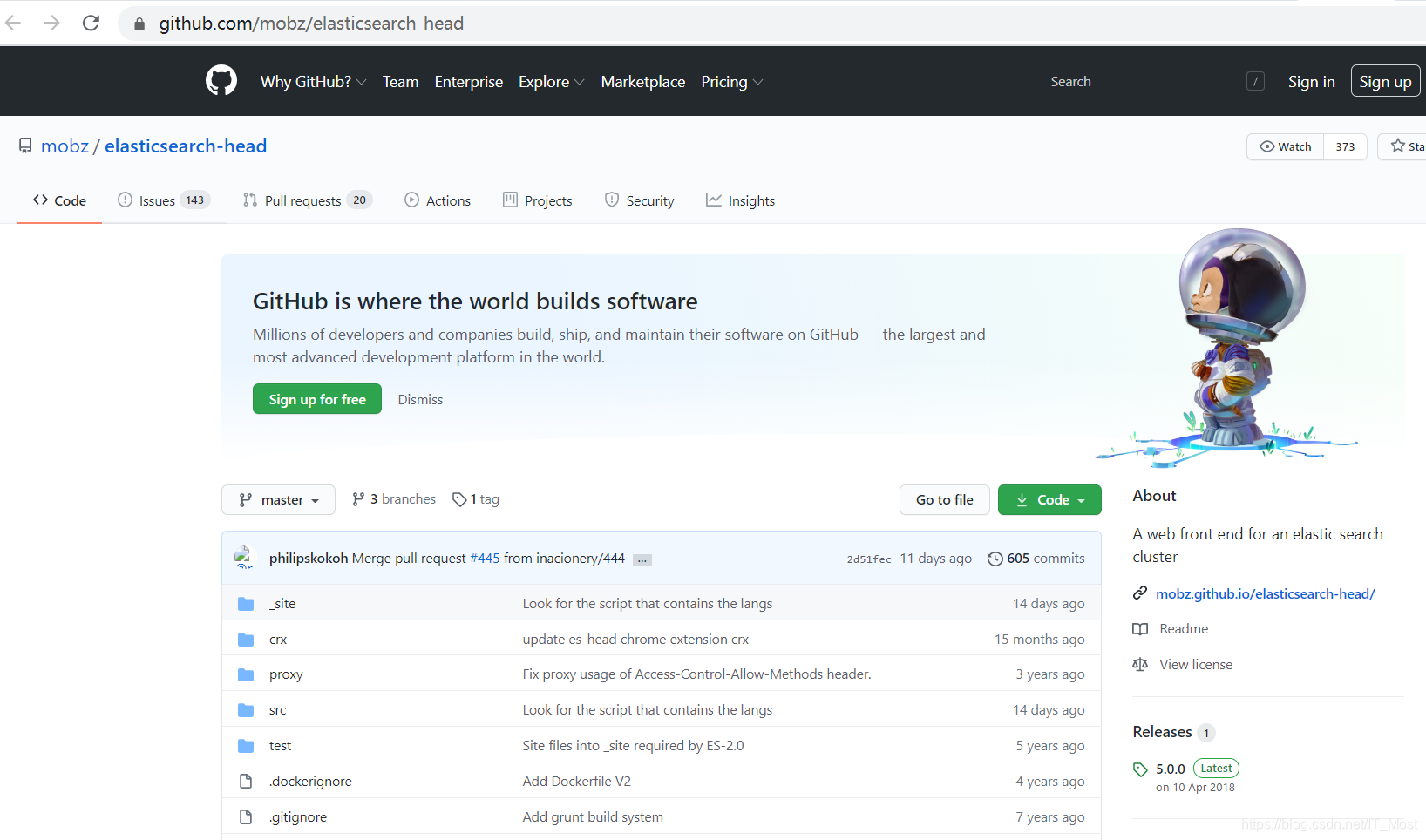
Task: Open the Issues tab
Action: pyautogui.click(x=164, y=200)
